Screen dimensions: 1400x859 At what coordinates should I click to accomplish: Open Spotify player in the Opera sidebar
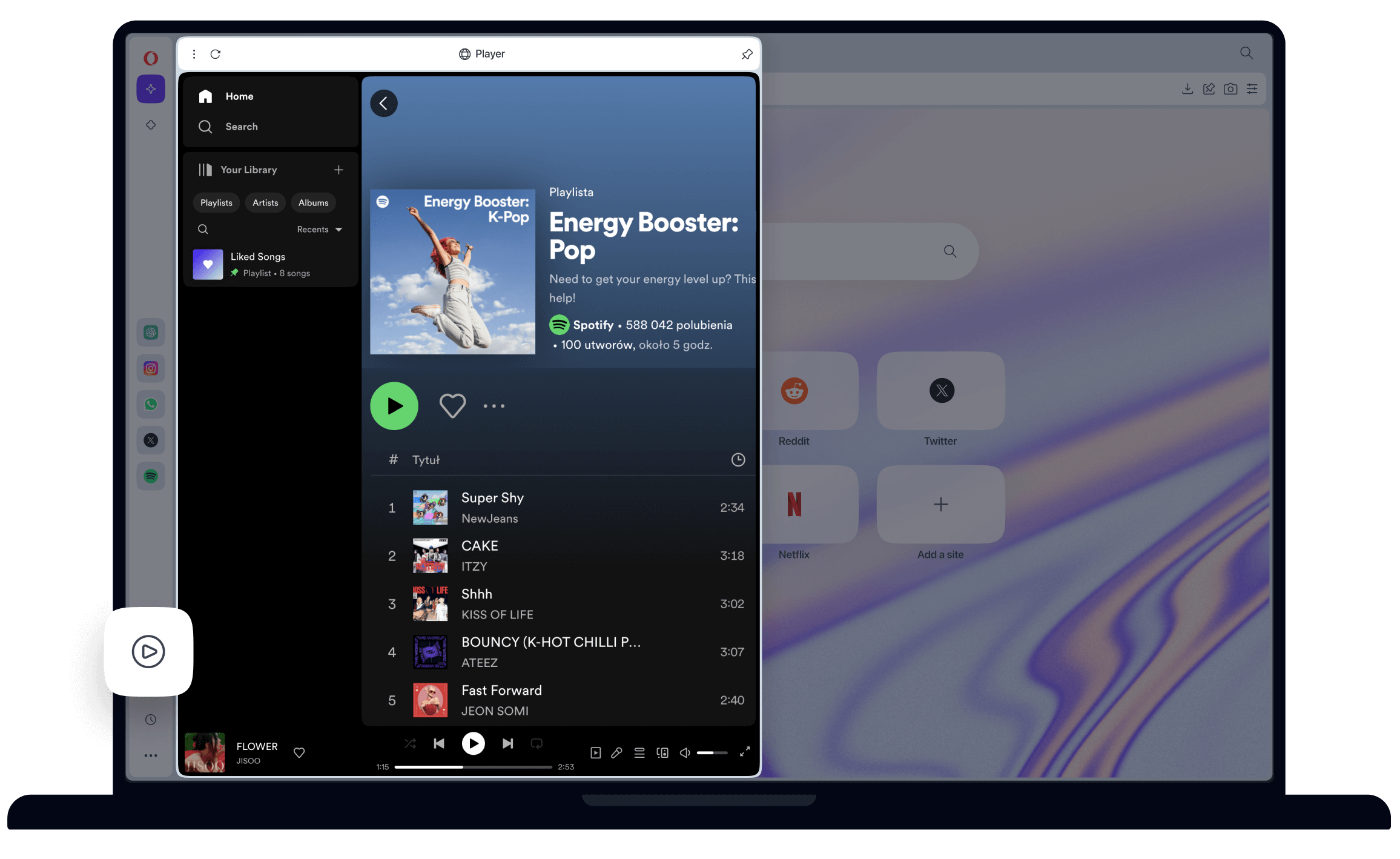151,476
